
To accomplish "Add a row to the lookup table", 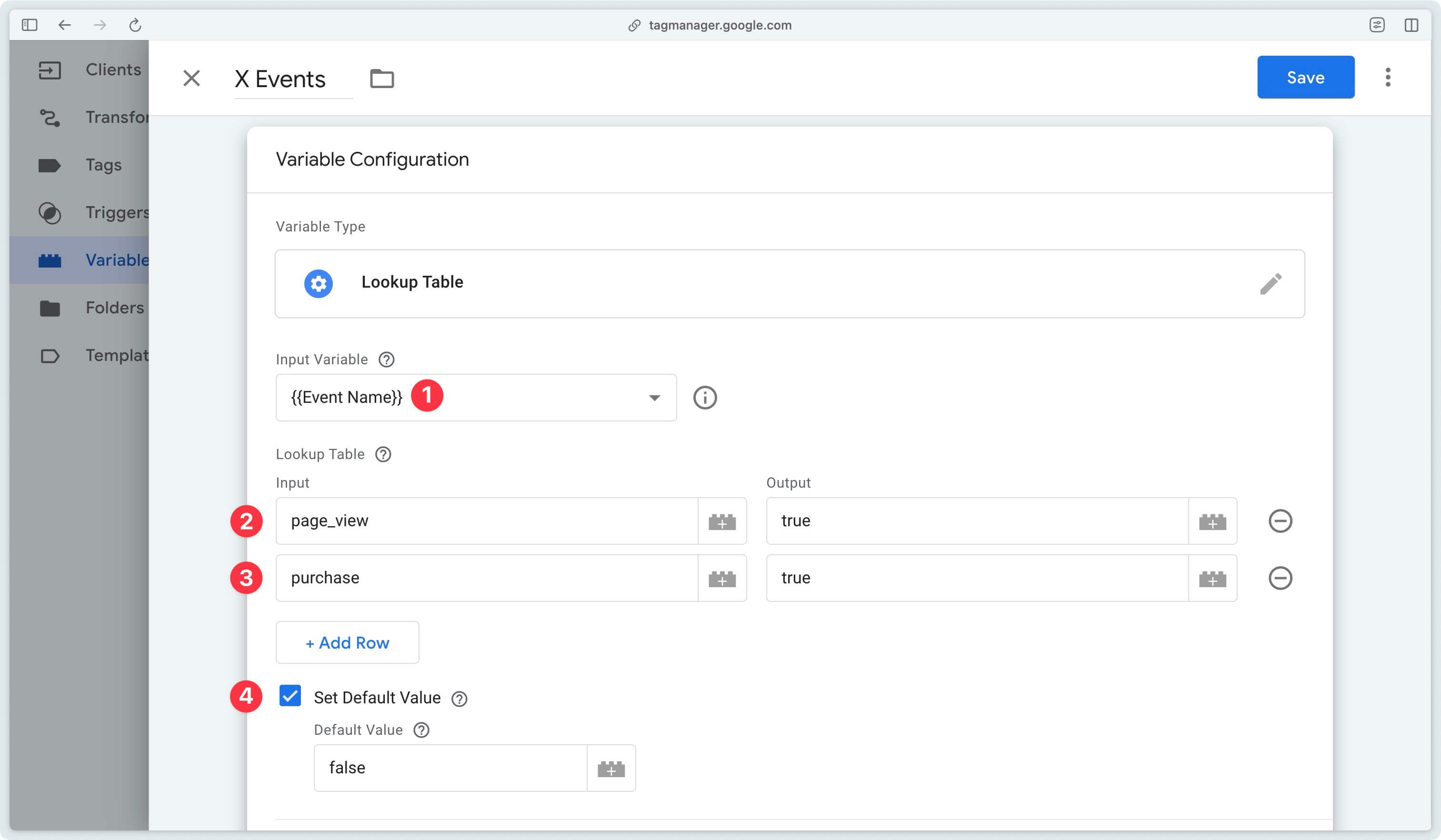I will (x=348, y=643).
